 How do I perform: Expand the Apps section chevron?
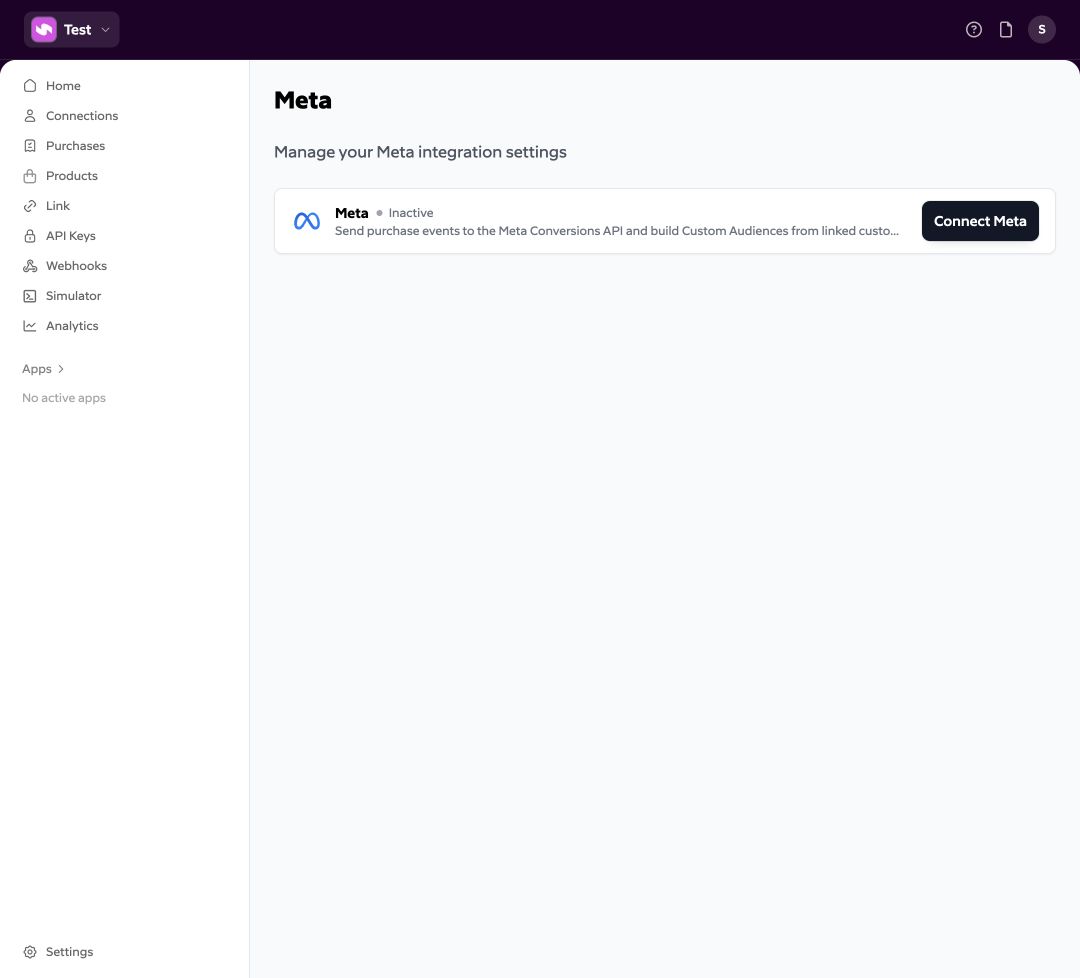coord(61,369)
